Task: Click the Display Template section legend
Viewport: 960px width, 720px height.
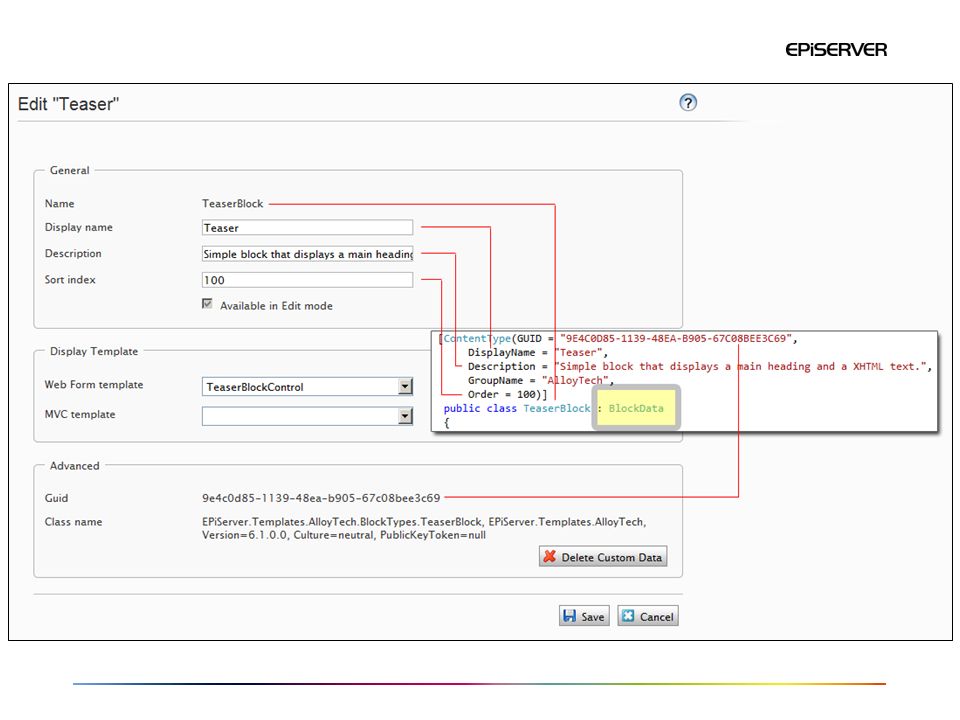Action: point(94,351)
